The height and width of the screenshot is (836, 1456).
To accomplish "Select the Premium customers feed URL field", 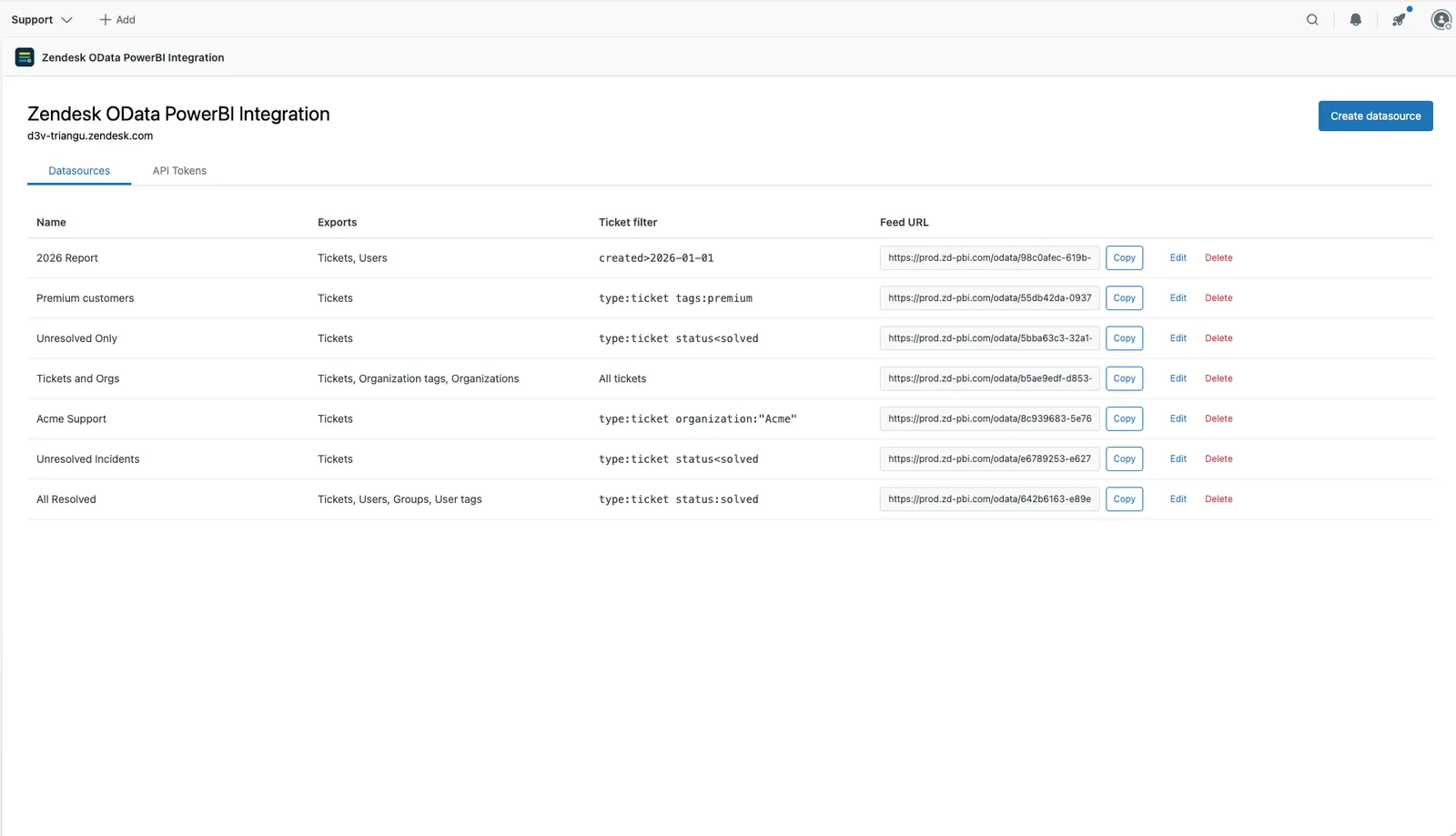I will pos(990,298).
